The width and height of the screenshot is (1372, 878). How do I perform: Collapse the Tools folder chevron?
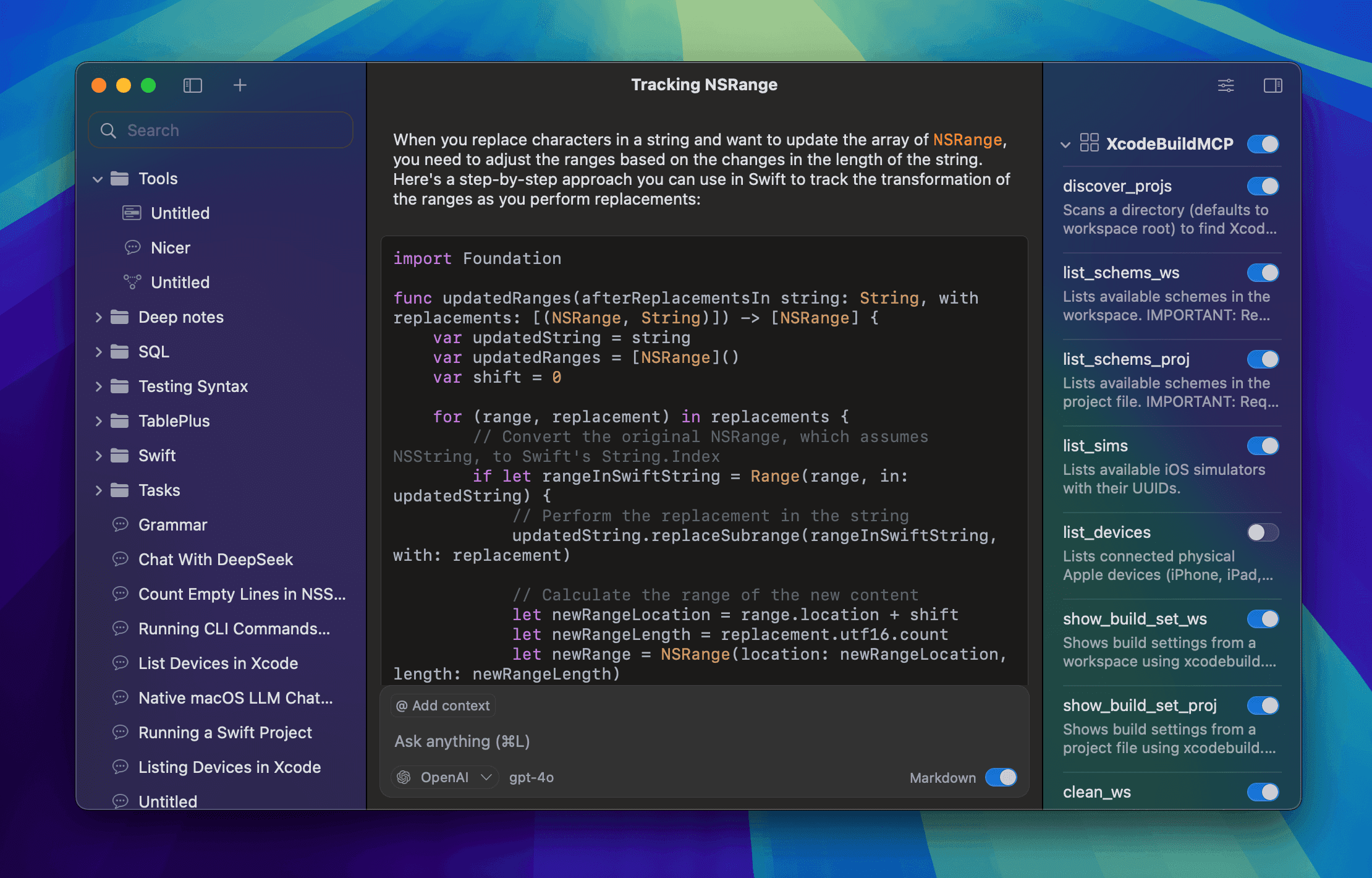(x=98, y=179)
